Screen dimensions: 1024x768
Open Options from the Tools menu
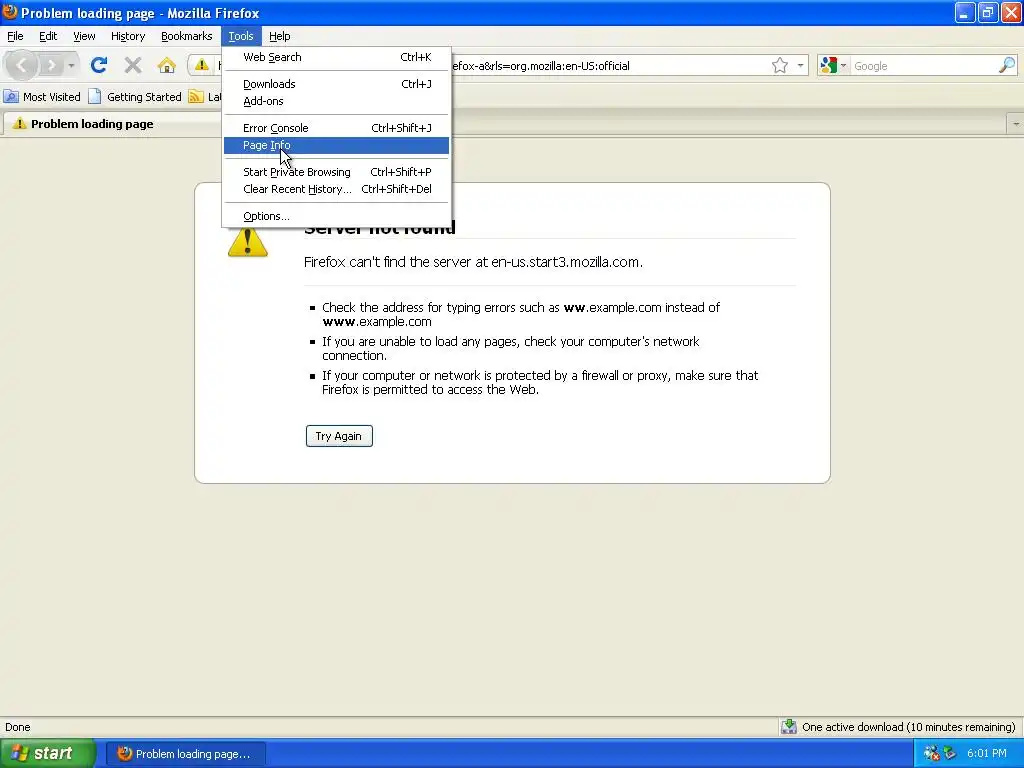click(x=336, y=216)
